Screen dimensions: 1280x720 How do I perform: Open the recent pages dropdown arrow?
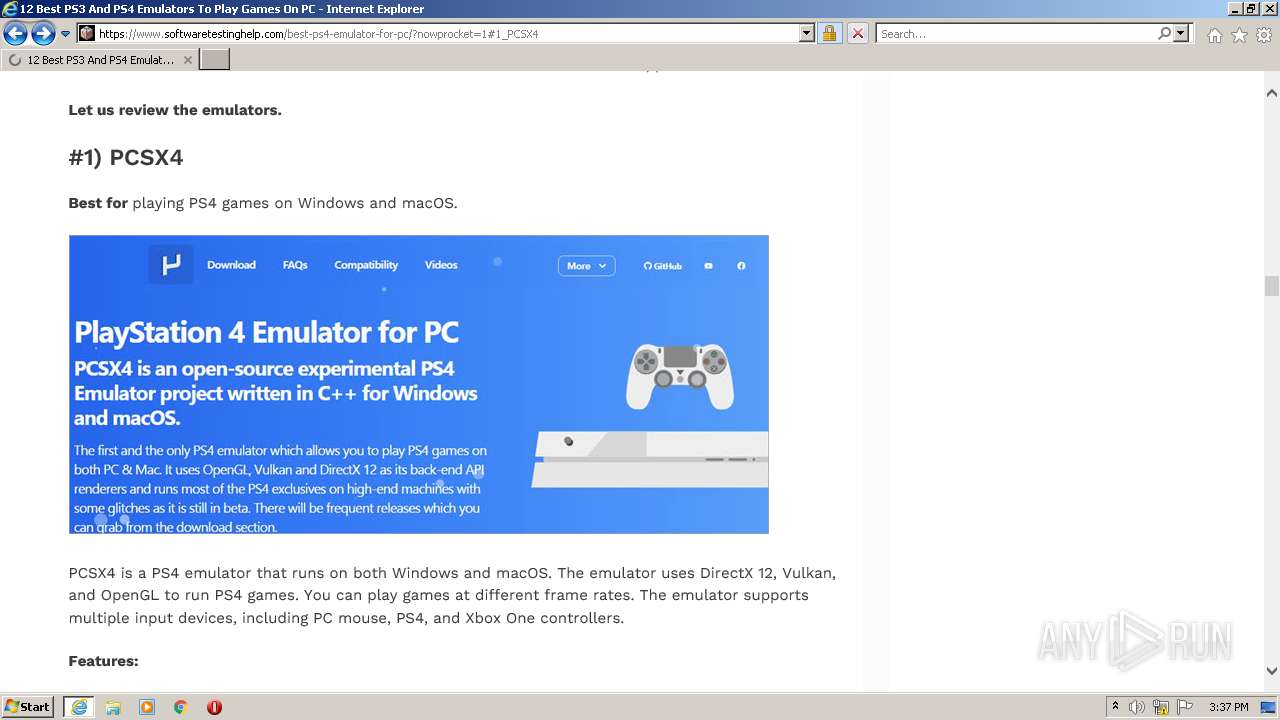(66, 34)
